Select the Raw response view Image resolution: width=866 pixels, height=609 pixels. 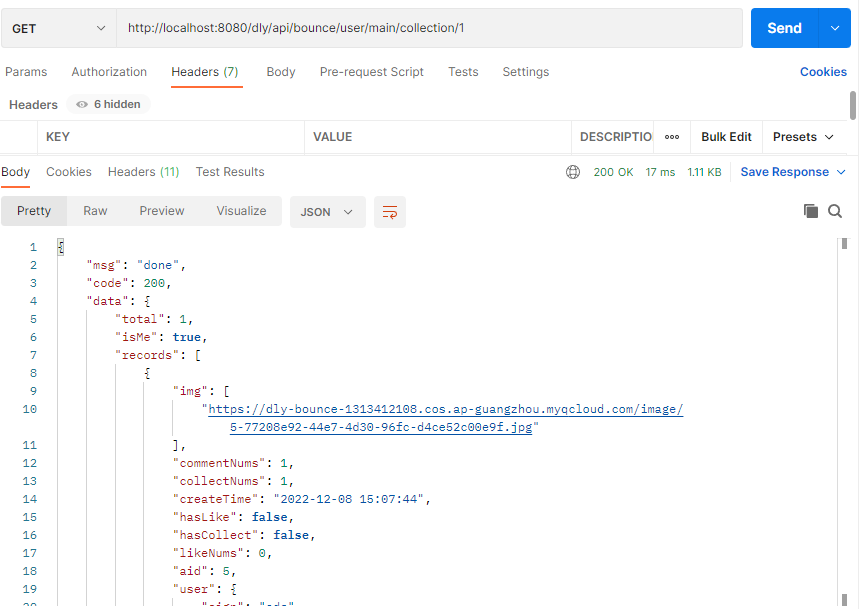[95, 211]
